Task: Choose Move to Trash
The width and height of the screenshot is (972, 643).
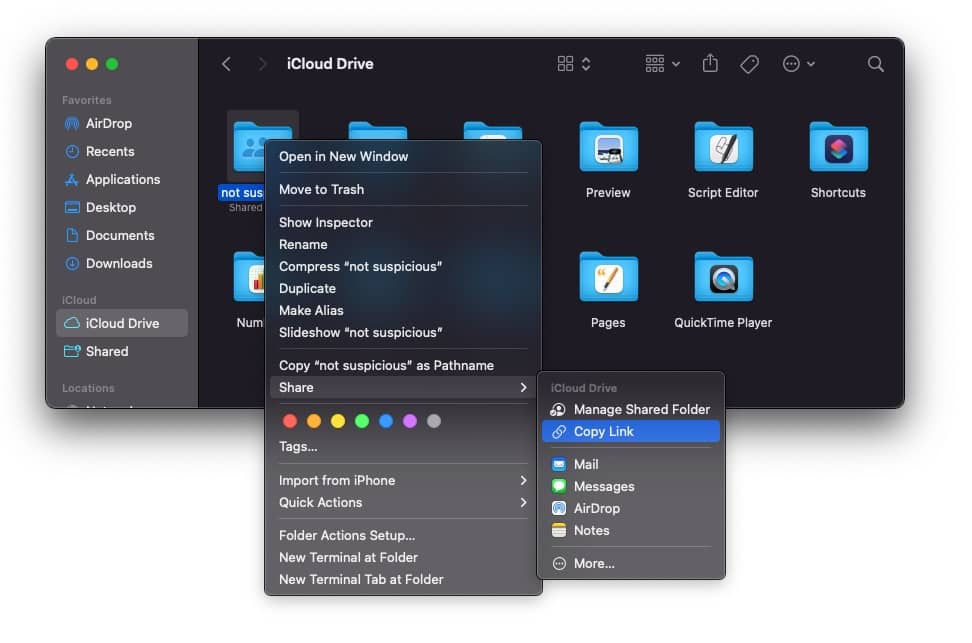Action: 403,190
